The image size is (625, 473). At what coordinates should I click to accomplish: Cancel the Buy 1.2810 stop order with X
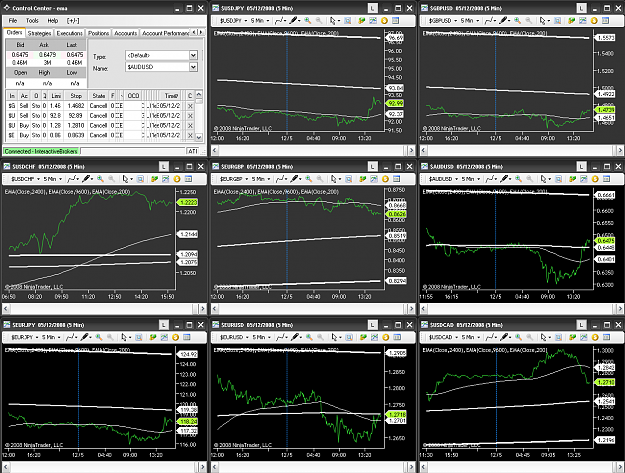click(x=190, y=126)
